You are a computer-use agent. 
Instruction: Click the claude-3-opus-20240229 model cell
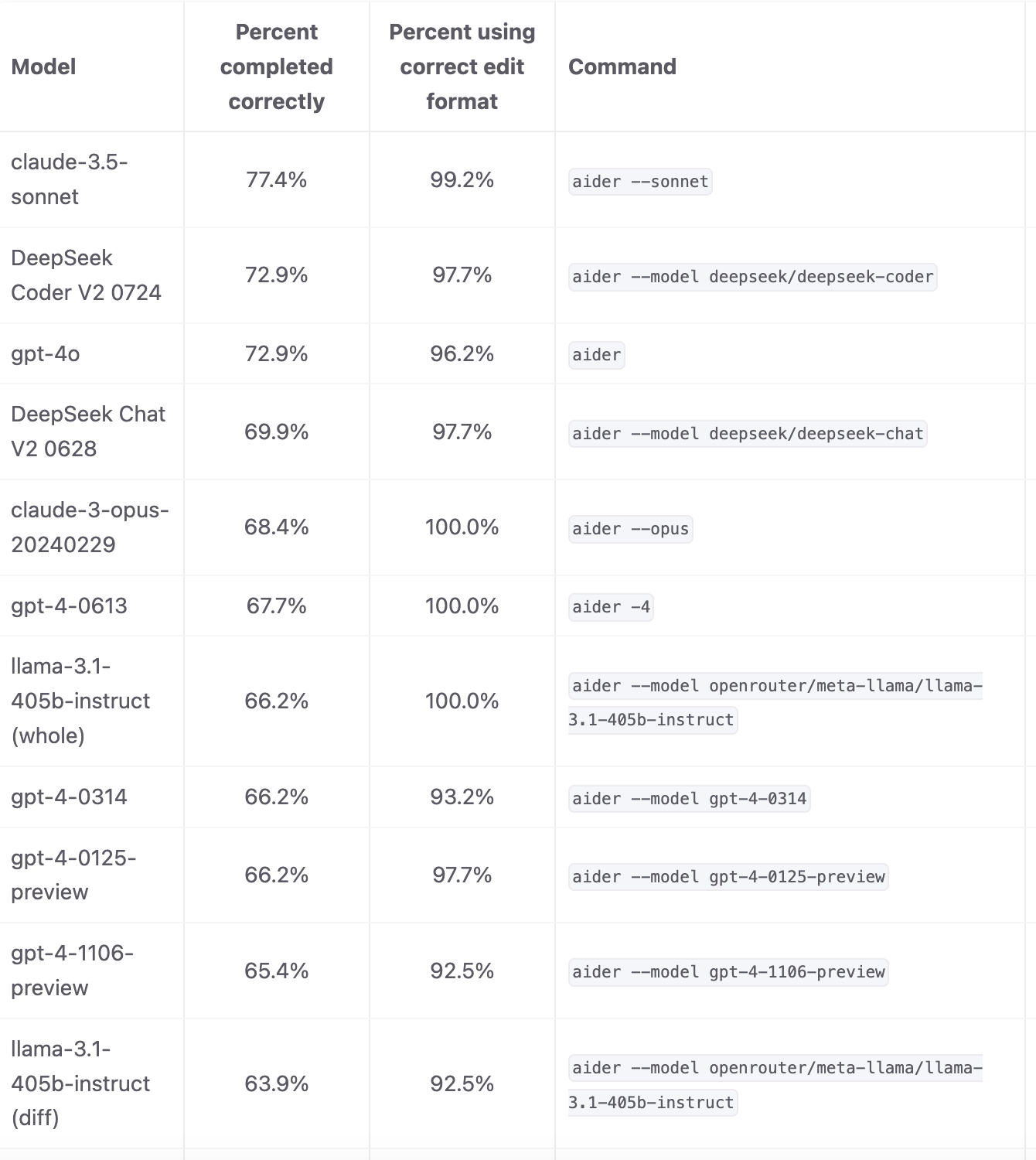click(x=90, y=527)
